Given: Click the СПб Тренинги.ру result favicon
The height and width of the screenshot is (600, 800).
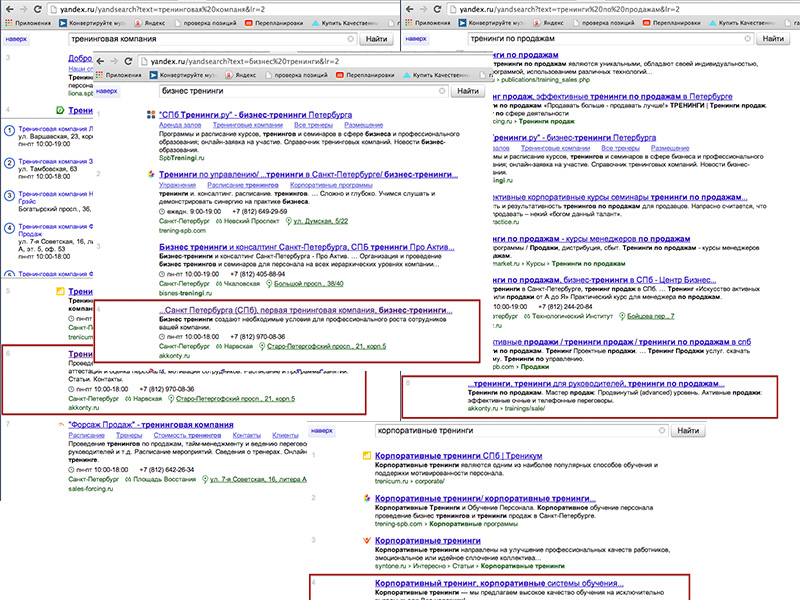Looking at the screenshot, I should (151, 115).
